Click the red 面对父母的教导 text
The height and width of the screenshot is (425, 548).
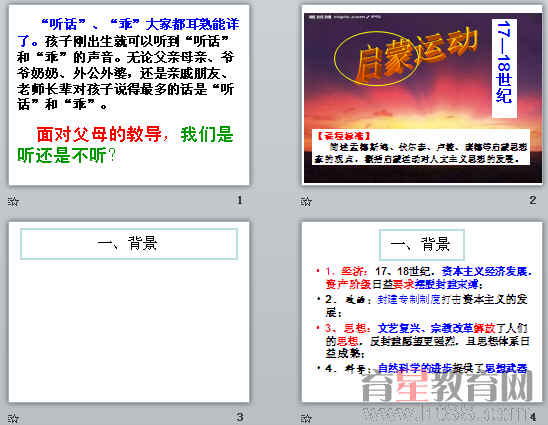coord(99,134)
